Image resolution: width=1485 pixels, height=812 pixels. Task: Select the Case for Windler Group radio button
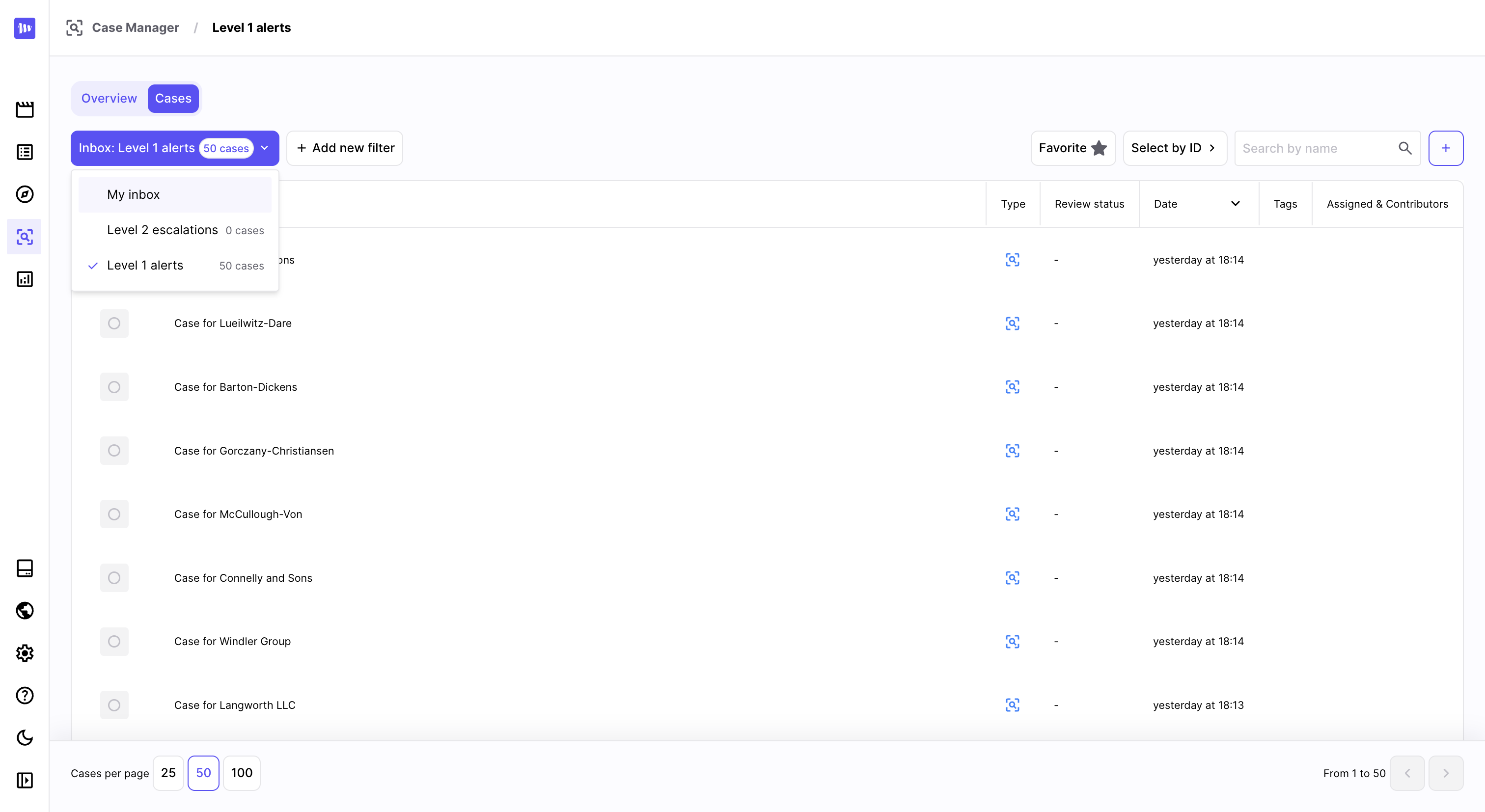coord(114,642)
